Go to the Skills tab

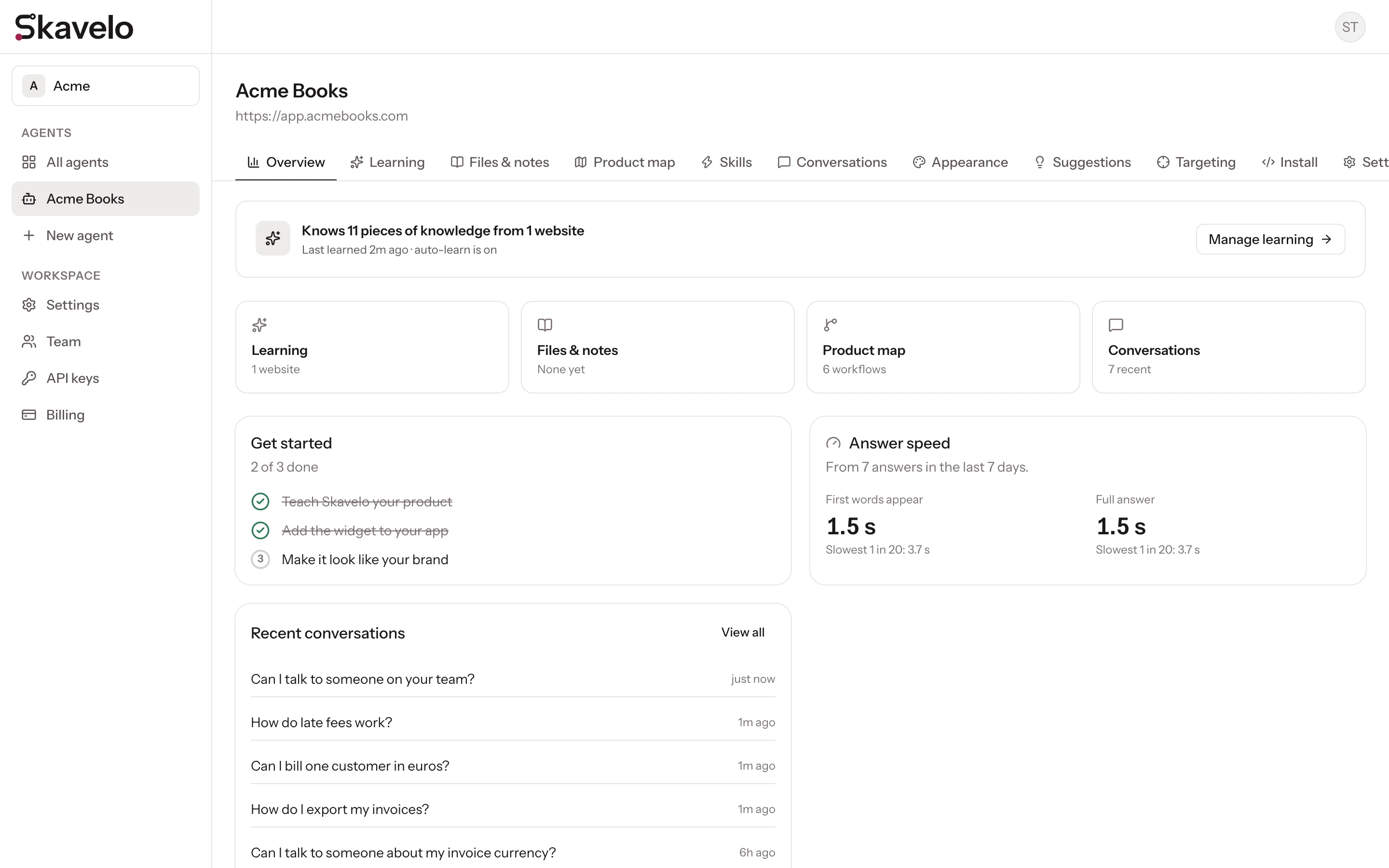click(x=726, y=163)
